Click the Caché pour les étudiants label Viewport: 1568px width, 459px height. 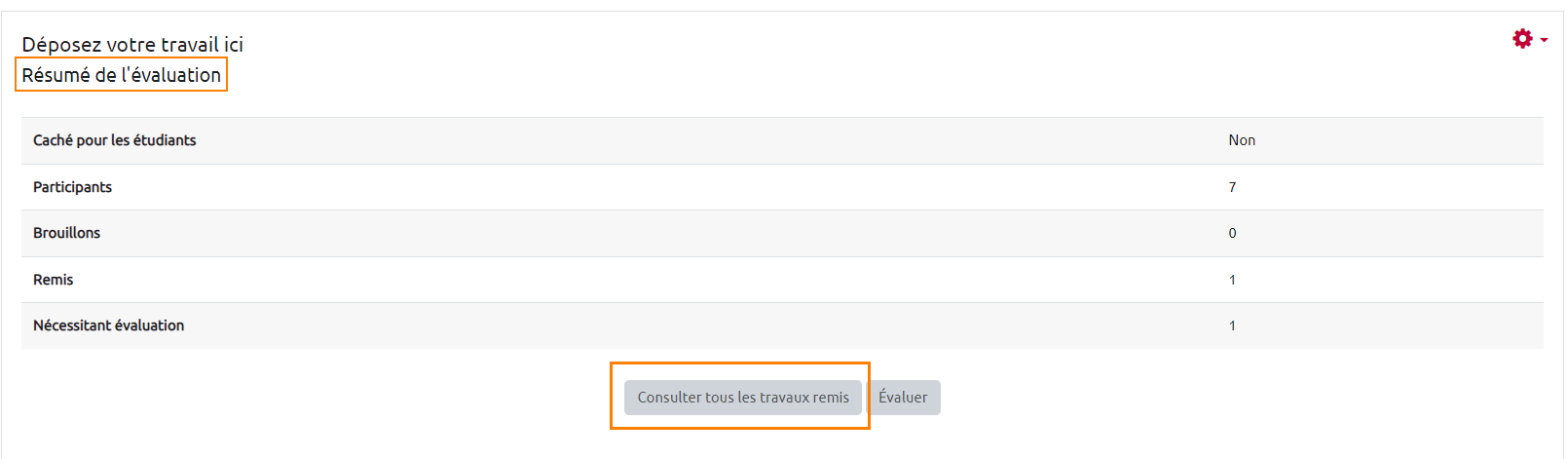(114, 140)
